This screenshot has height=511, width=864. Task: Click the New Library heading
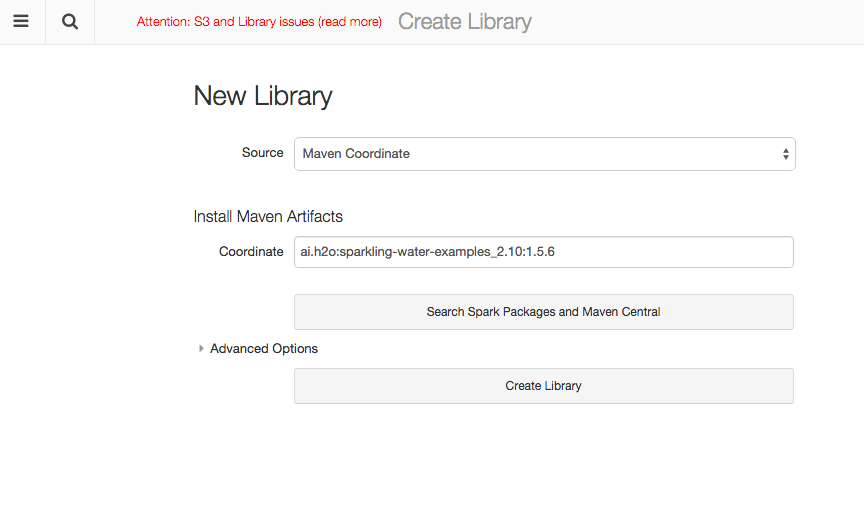click(262, 96)
